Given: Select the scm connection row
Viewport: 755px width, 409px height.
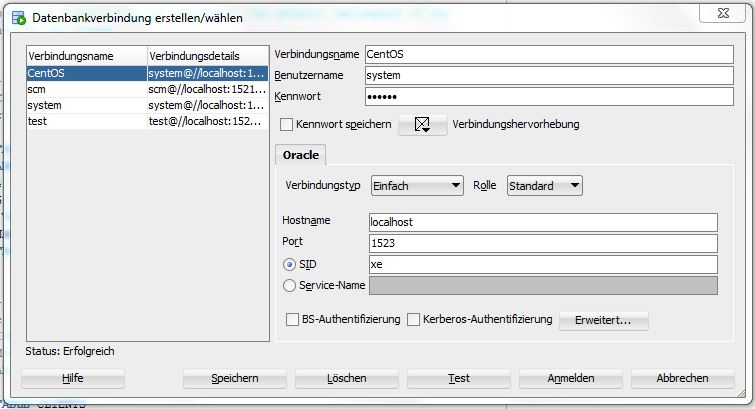Looking at the screenshot, I should [x=148, y=90].
